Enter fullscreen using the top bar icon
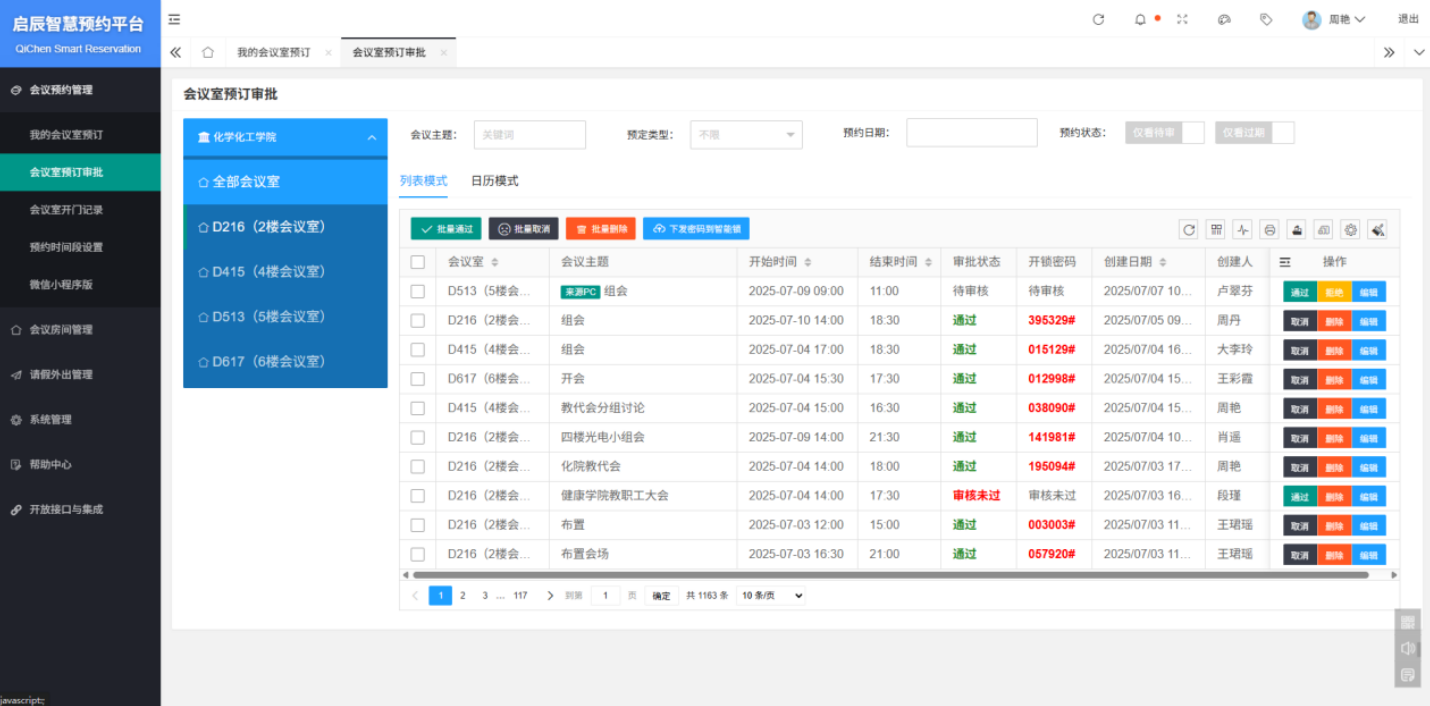The image size is (1430, 706). click(x=1182, y=20)
